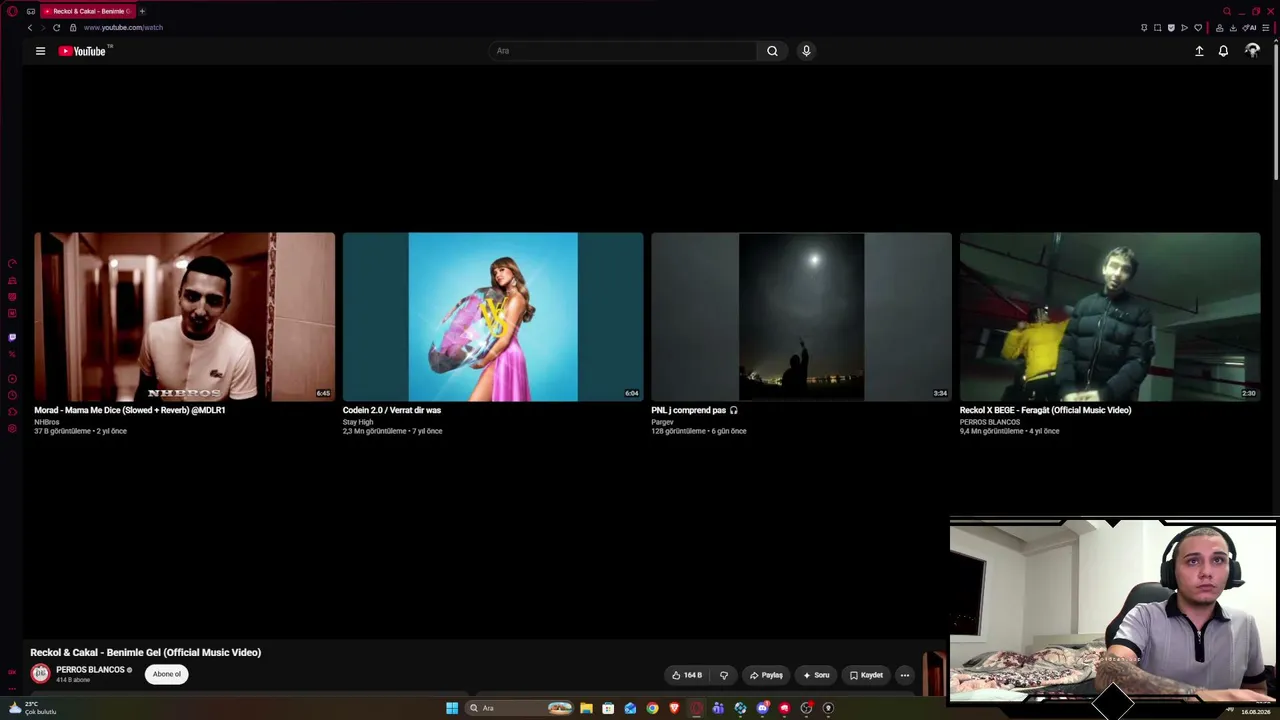This screenshot has width=1280, height=720.
Task: Open the three-dots more actions button
Action: pos(905,675)
